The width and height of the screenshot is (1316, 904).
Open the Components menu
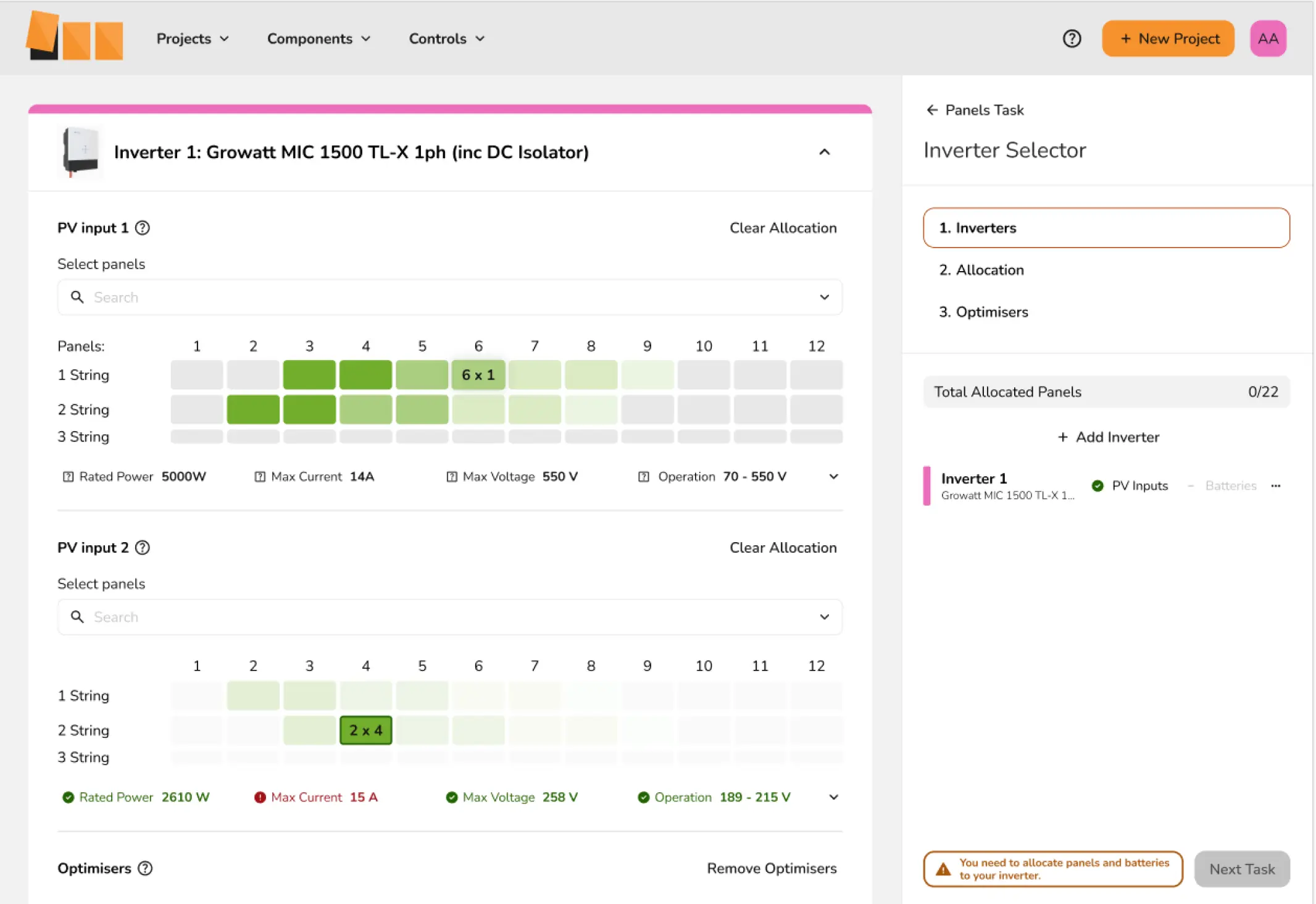(x=319, y=39)
